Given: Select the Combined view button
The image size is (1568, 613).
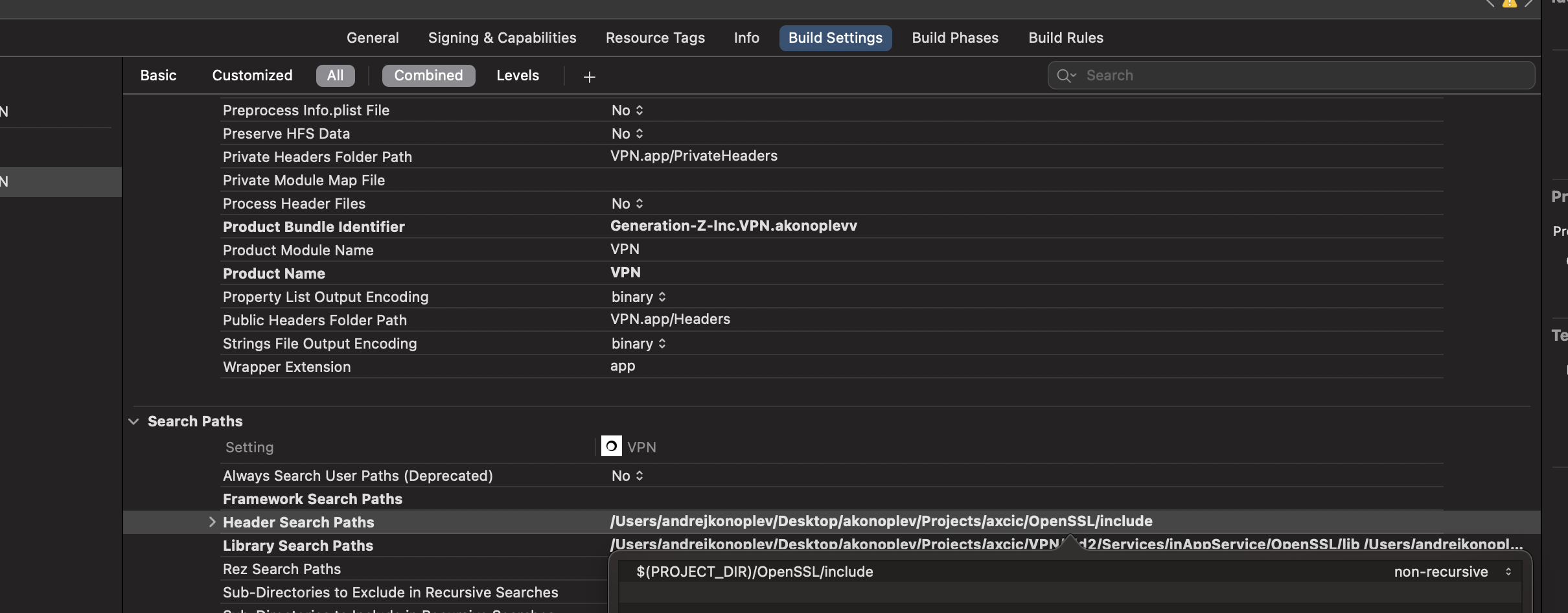Looking at the screenshot, I should 428,76.
